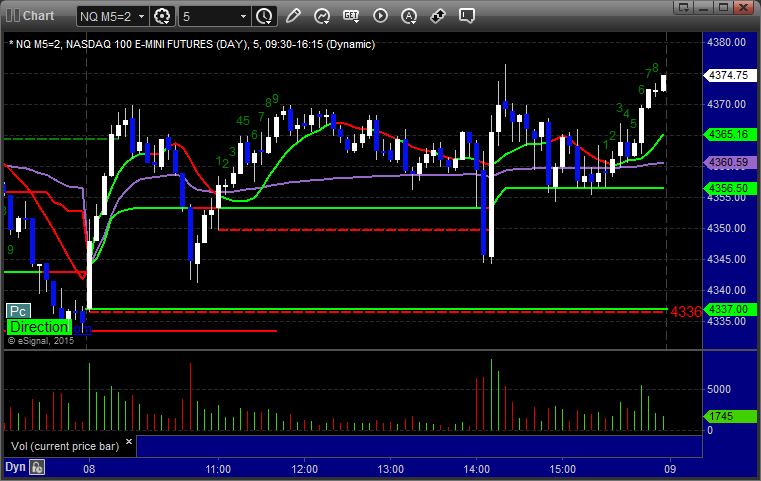Open the studies chart-line icon menu

pyautogui.click(x=322, y=16)
